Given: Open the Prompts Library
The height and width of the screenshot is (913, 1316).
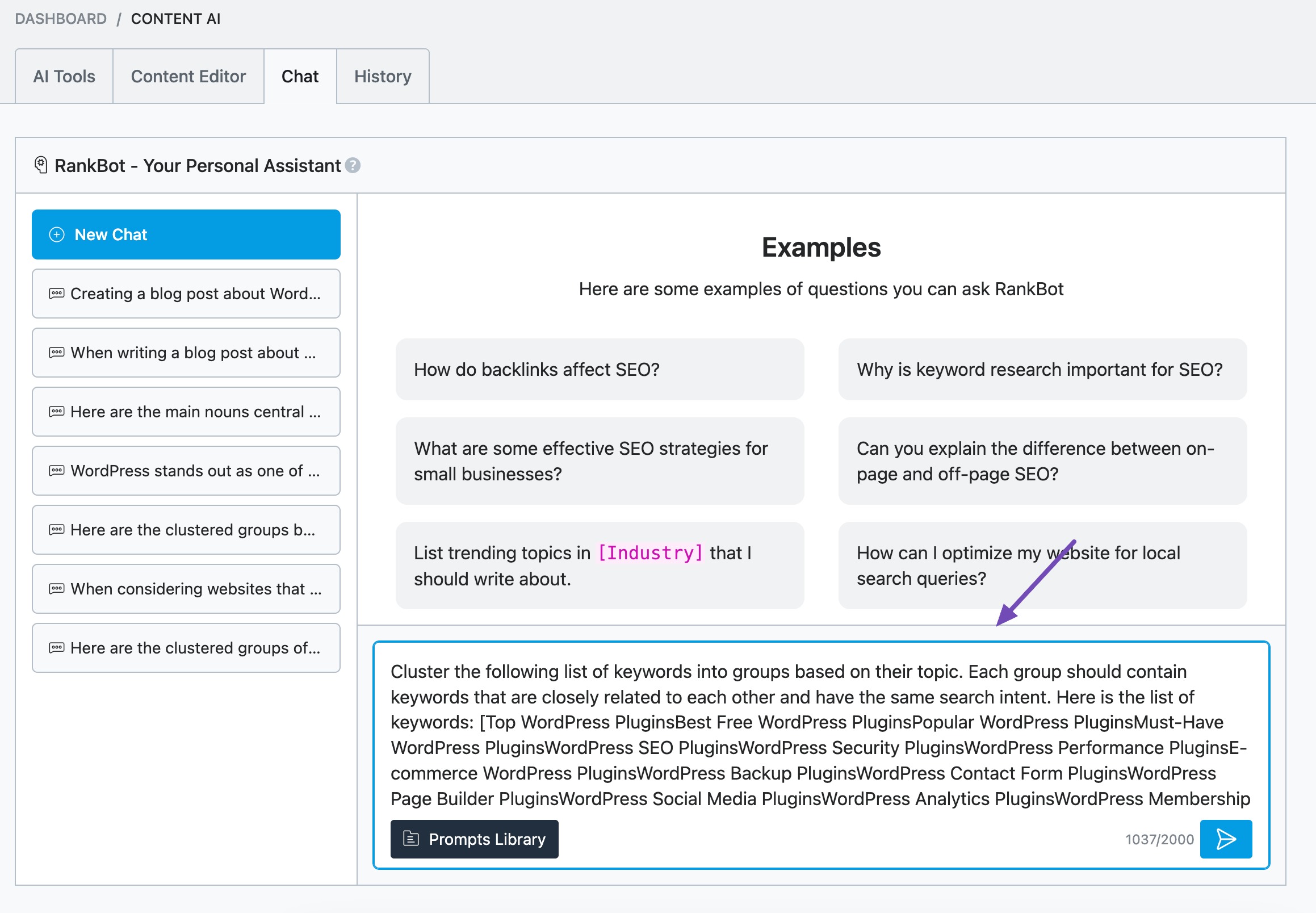Looking at the screenshot, I should pyautogui.click(x=474, y=839).
